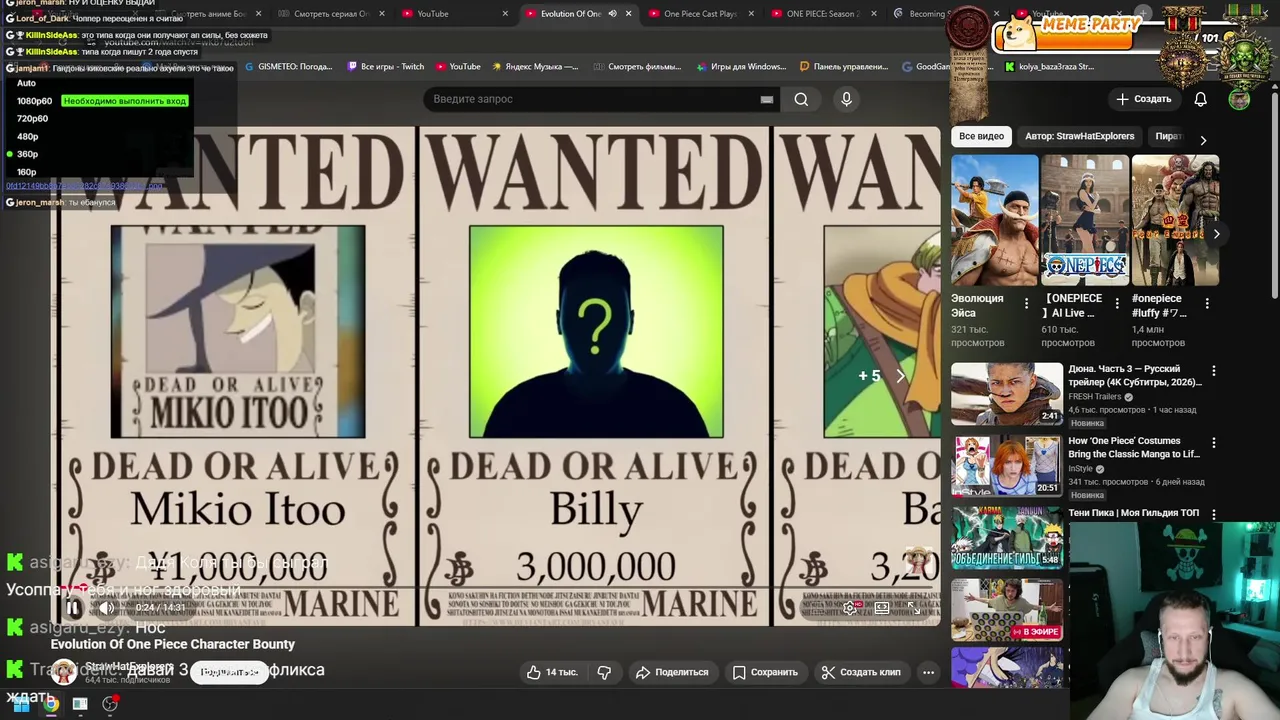This screenshot has height=720, width=1280.
Task: Click the YouTube search magnifier button
Action: click(x=801, y=99)
